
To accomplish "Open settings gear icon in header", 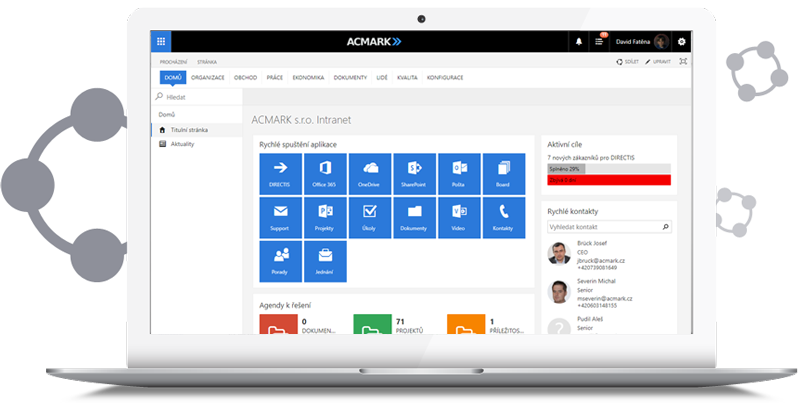I will click(682, 42).
